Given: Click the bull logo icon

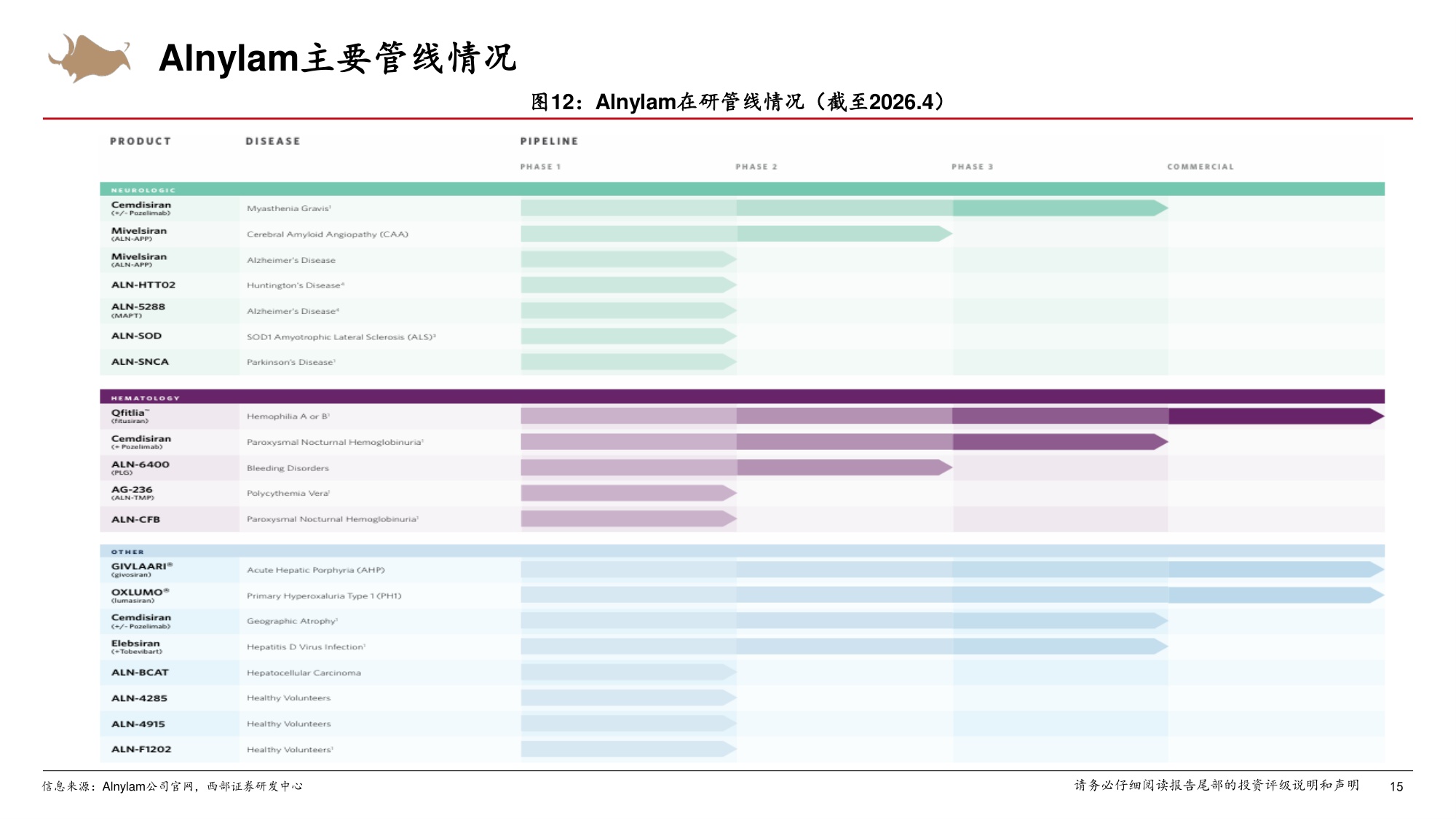Looking at the screenshot, I should 90,58.
